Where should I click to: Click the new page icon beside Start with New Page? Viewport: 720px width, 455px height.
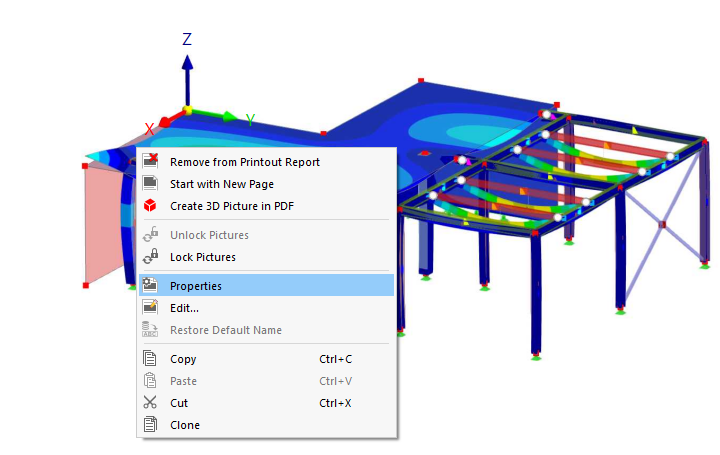pyautogui.click(x=150, y=183)
